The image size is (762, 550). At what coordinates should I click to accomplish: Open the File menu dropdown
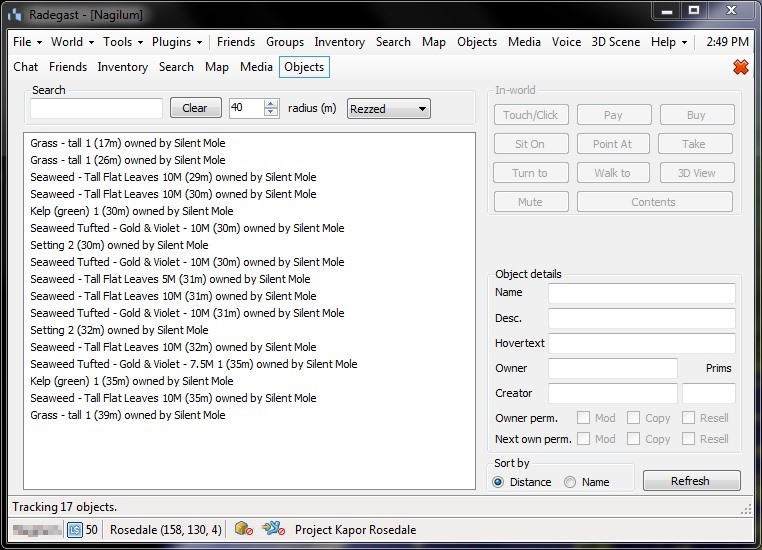(27, 42)
